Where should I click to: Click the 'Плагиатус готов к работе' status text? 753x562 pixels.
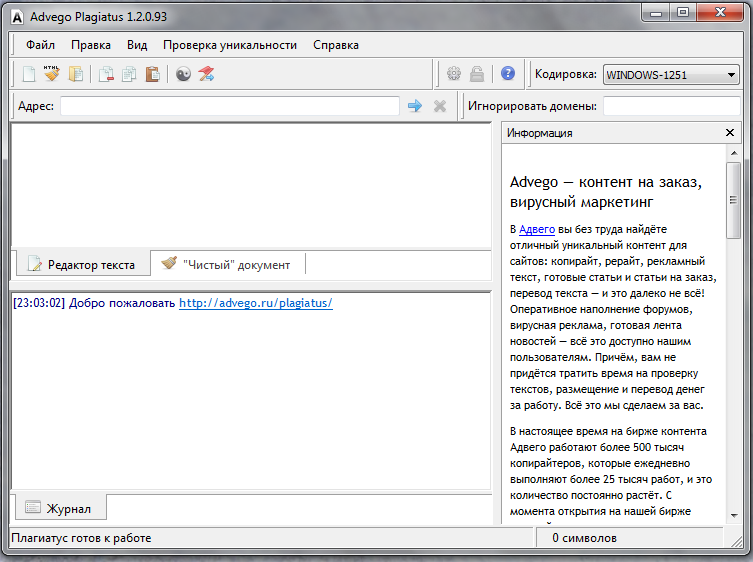coord(81,538)
